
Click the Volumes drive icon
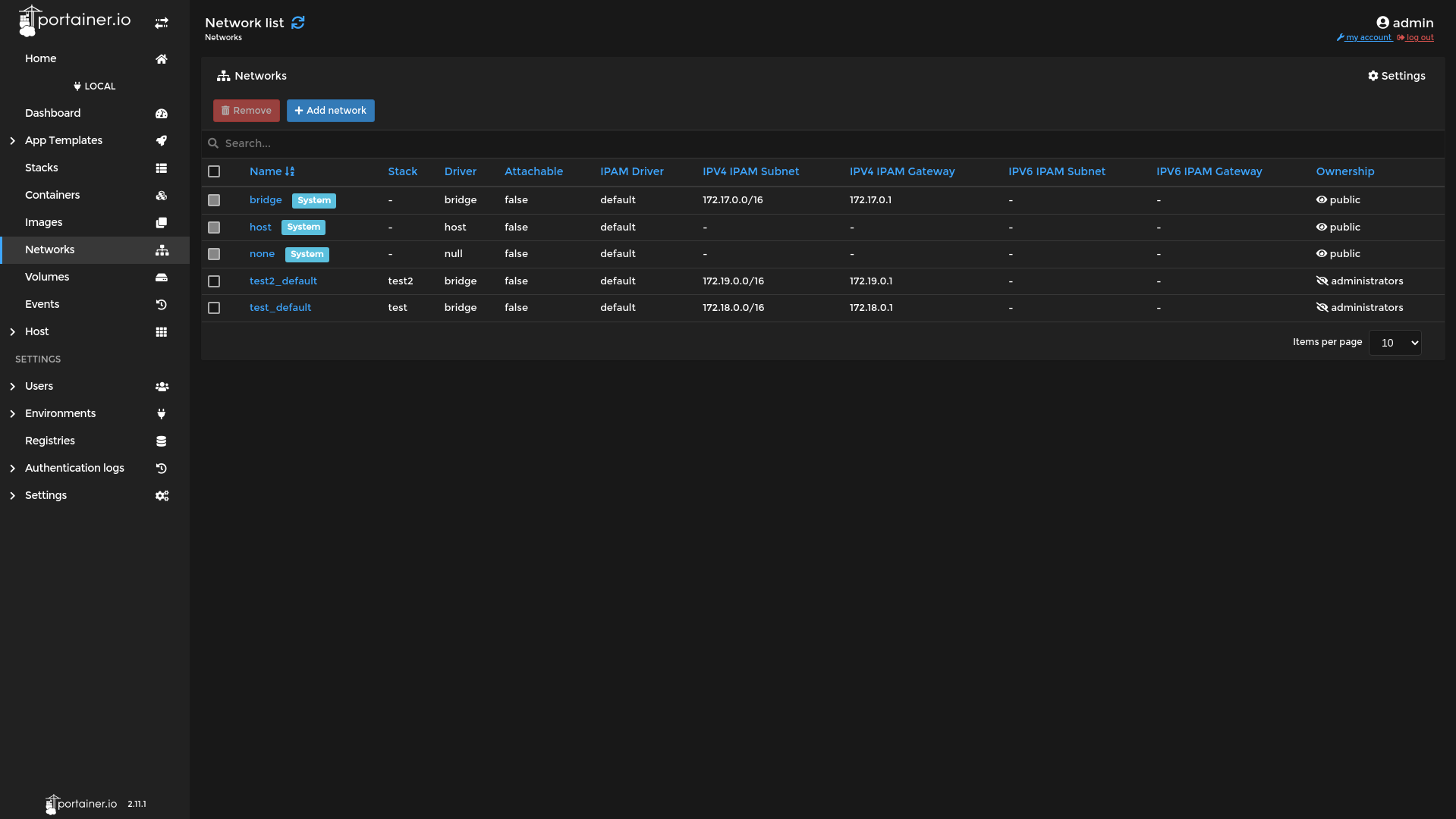[x=162, y=278]
